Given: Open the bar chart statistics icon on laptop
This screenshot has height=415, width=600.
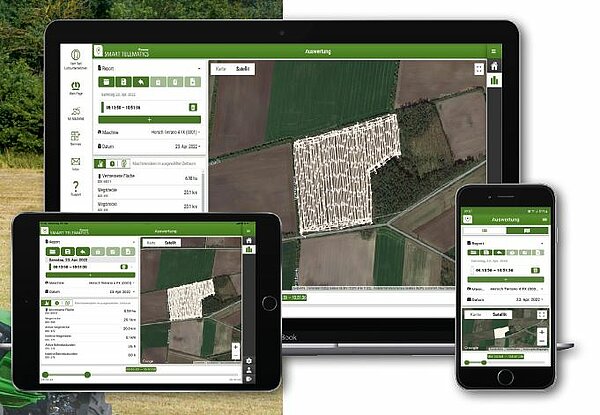Looking at the screenshot, I should click(494, 82).
